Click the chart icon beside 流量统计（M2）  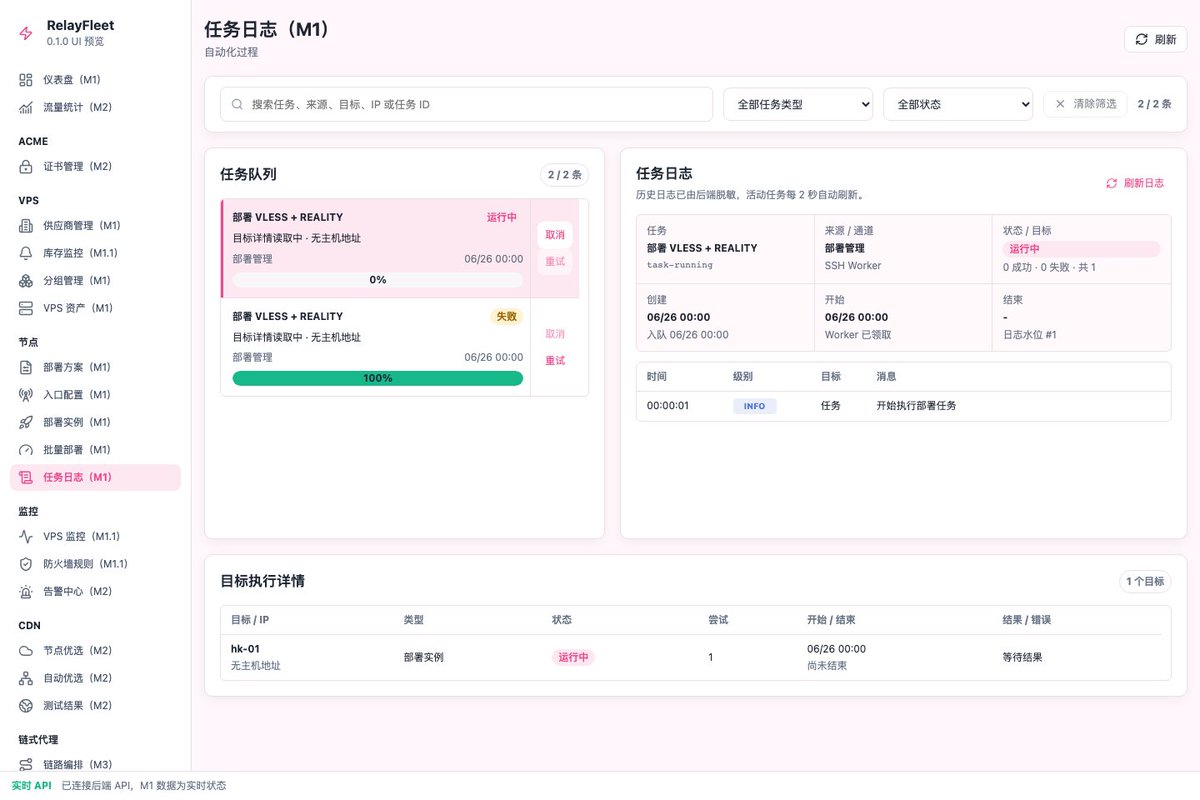26,107
